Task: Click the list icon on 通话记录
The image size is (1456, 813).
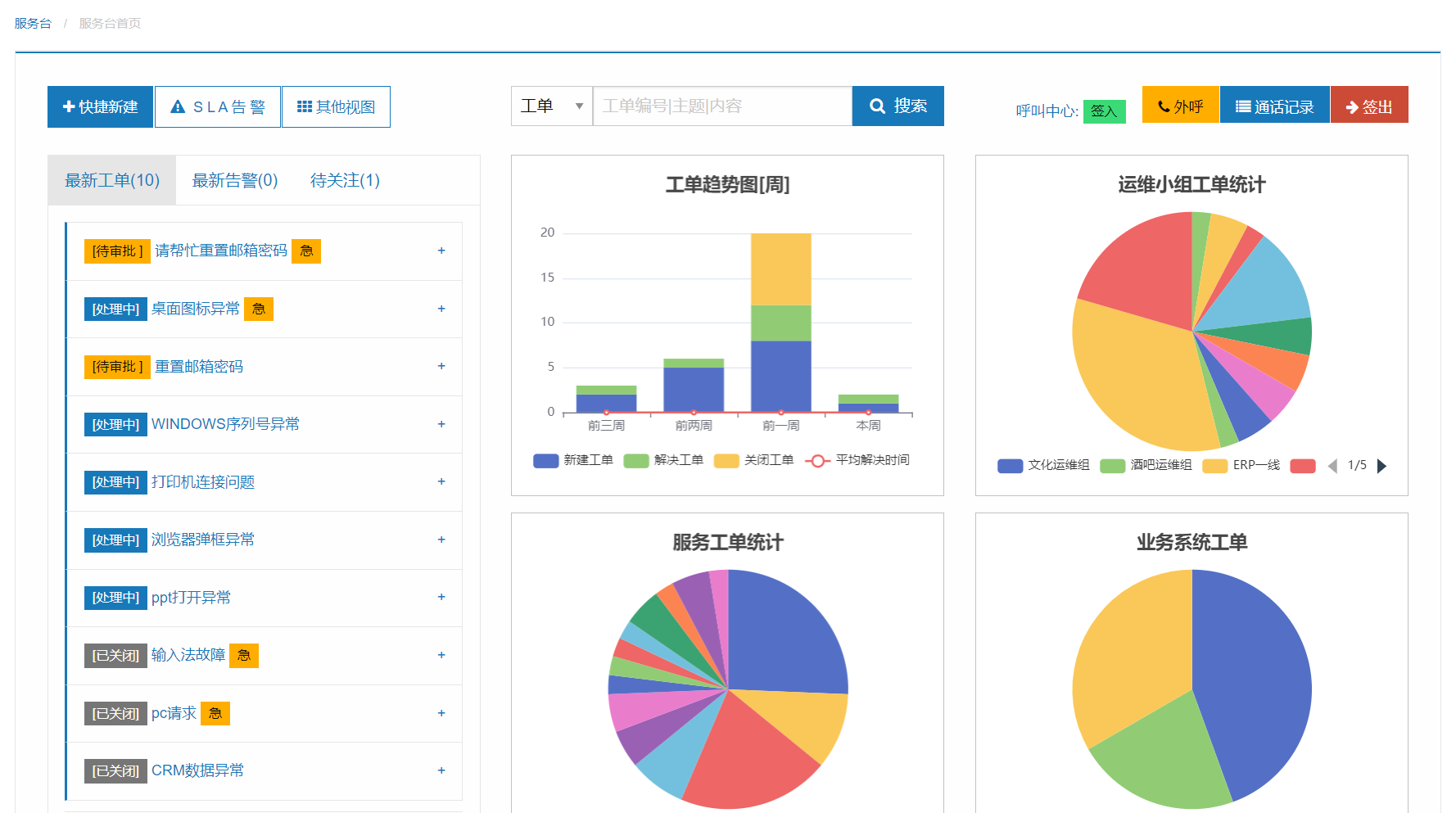Action: pyautogui.click(x=1242, y=106)
